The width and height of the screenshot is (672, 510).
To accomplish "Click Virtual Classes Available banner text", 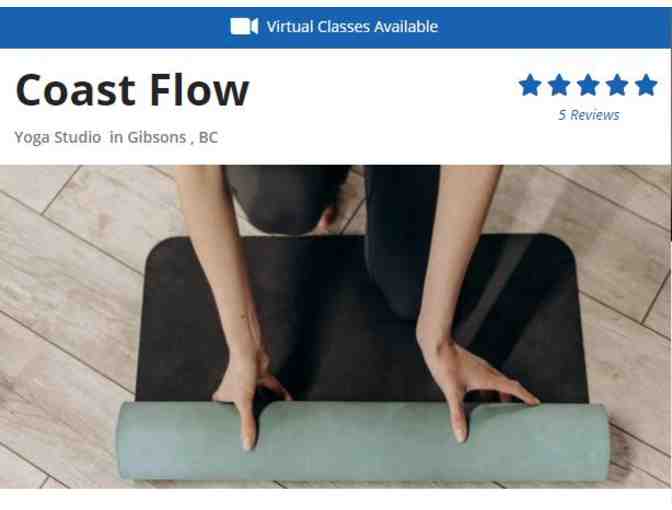I will click(x=352, y=27).
